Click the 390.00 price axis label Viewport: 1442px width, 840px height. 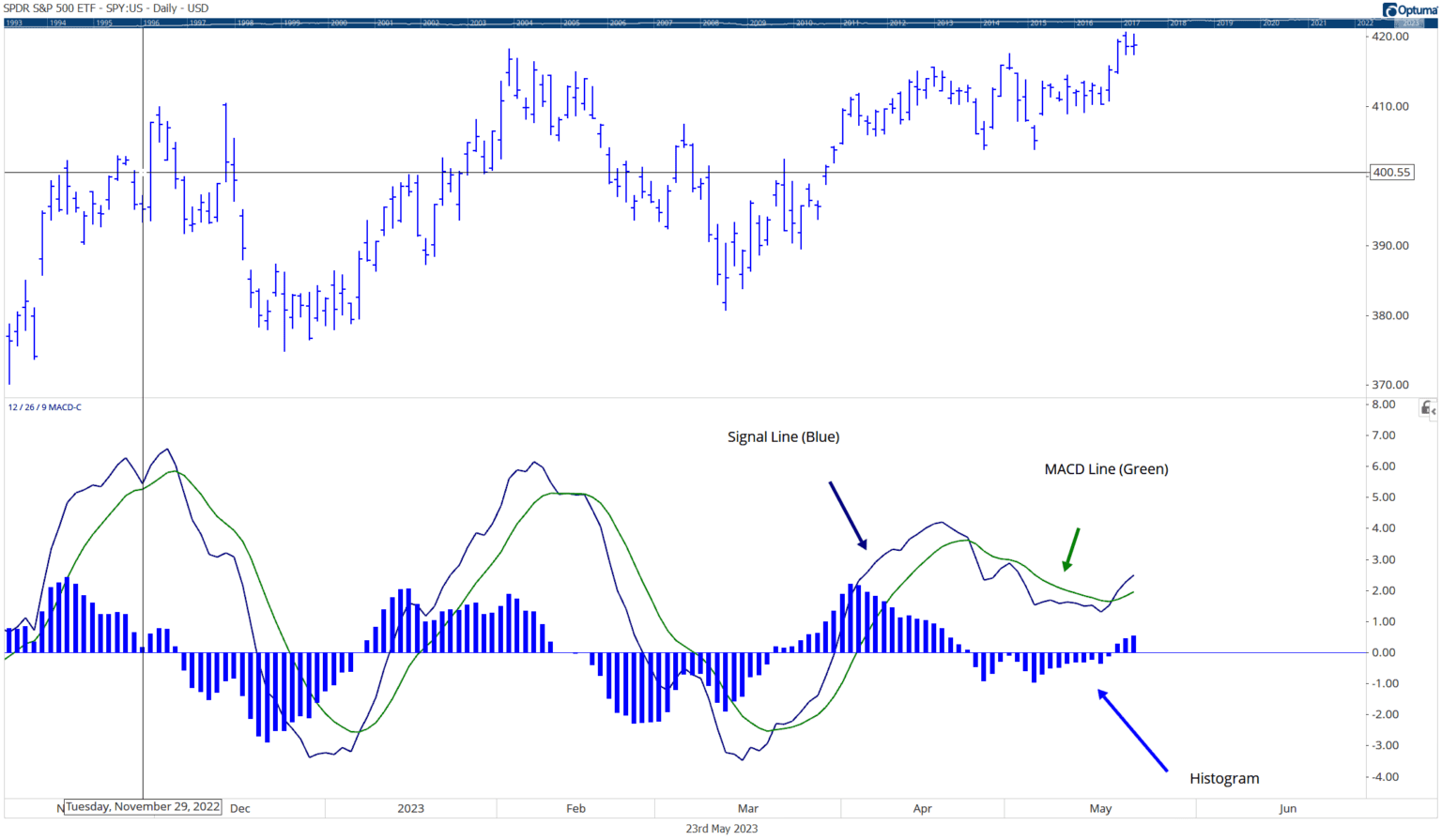pyautogui.click(x=1390, y=245)
